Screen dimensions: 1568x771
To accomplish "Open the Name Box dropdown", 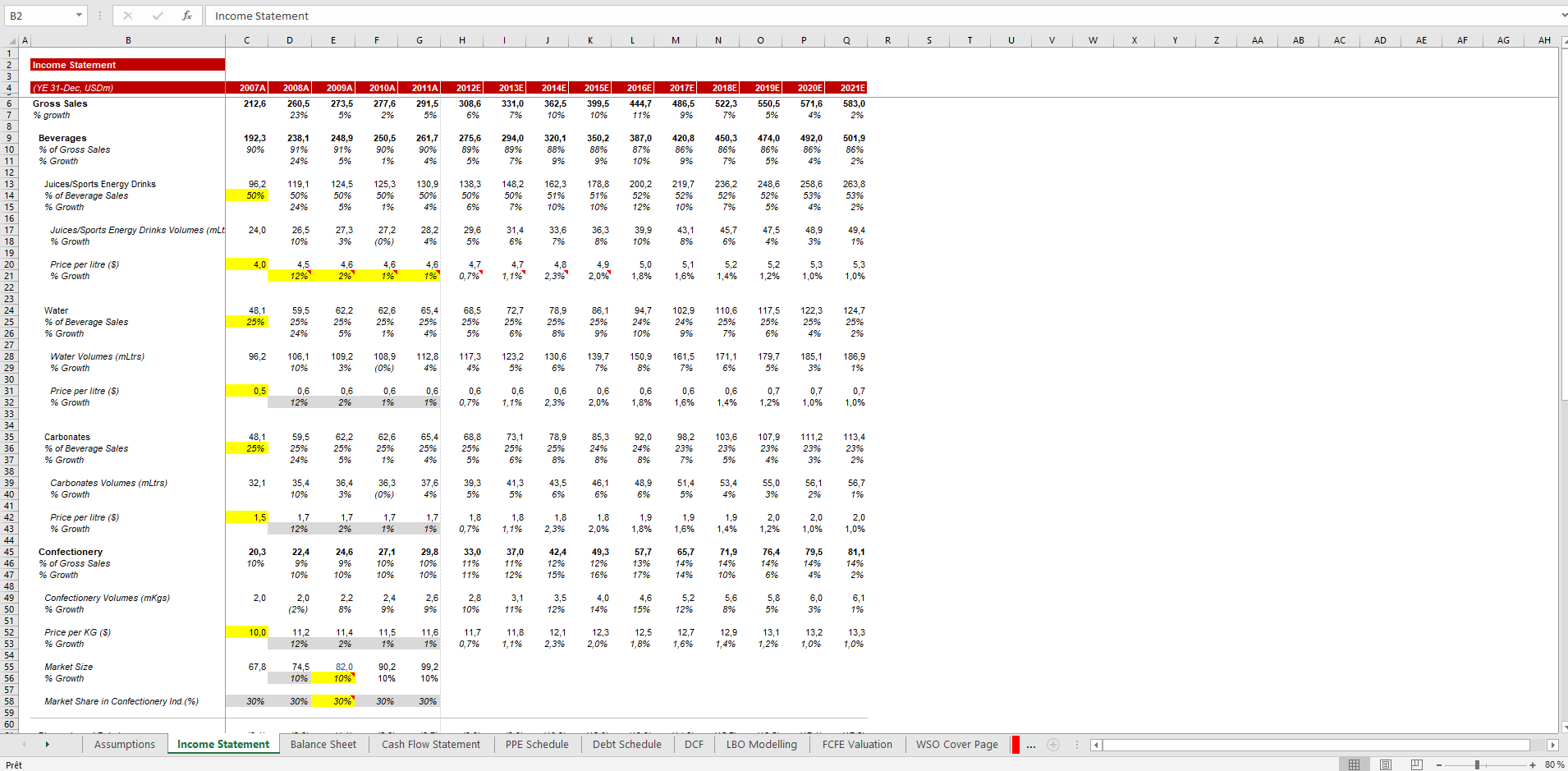I will (80, 15).
